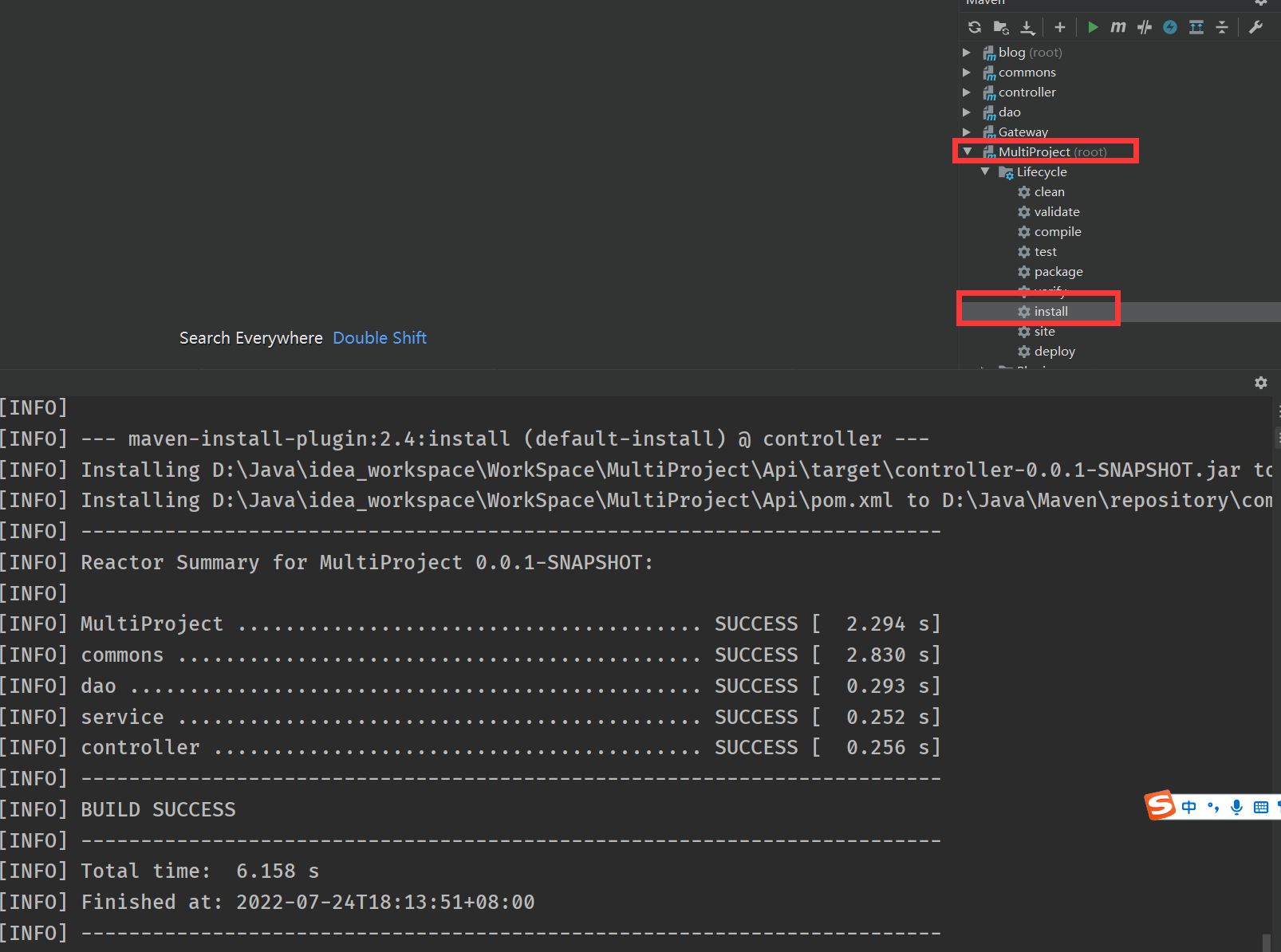Click Sogou input method Chinese mode indicator

(1188, 807)
